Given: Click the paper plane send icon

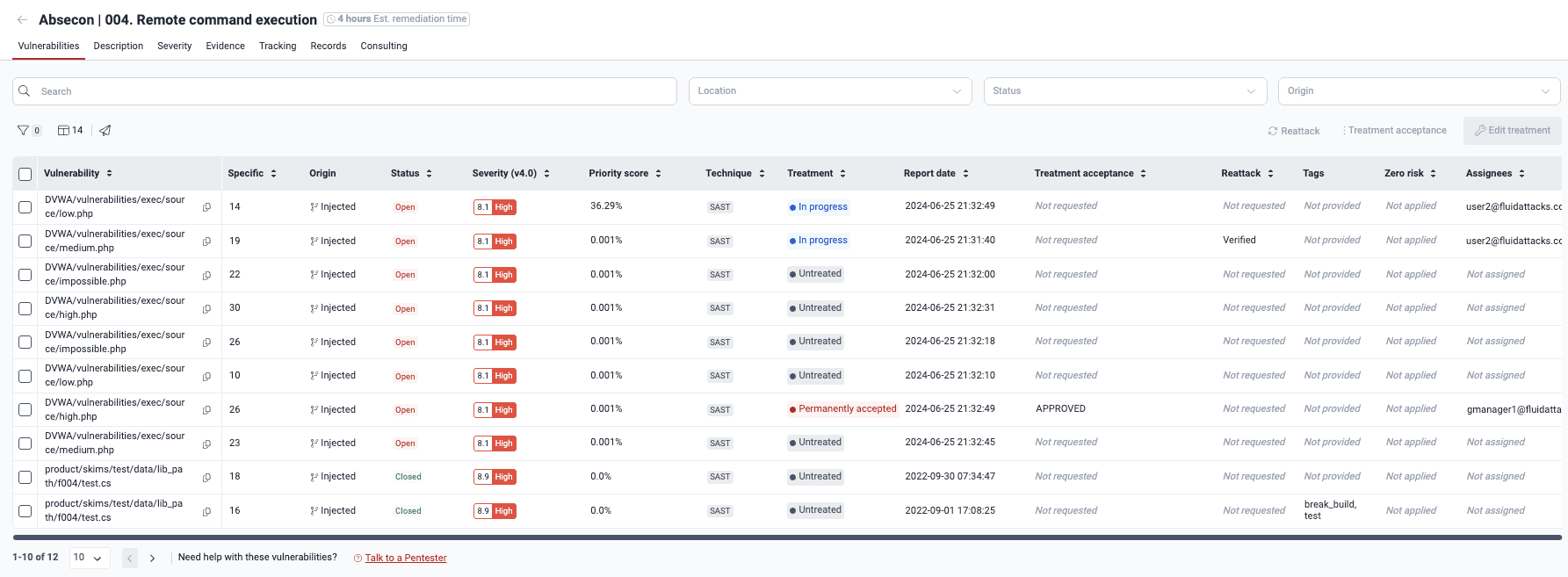Looking at the screenshot, I should click(105, 130).
